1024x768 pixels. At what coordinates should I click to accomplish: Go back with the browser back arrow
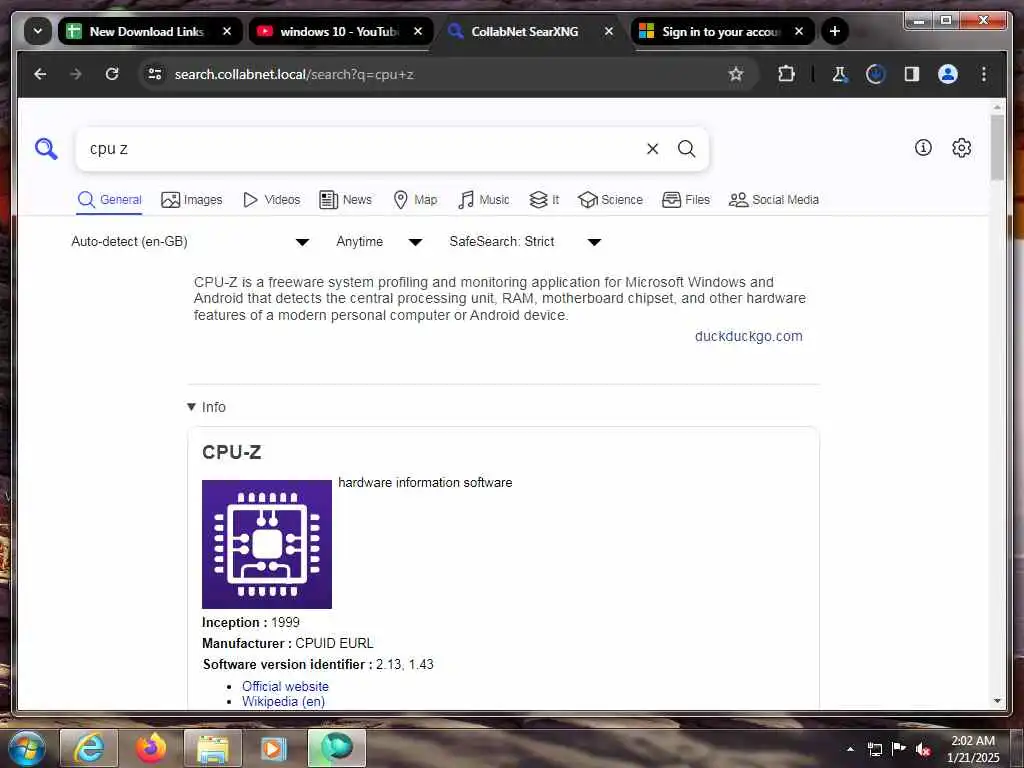[40, 74]
